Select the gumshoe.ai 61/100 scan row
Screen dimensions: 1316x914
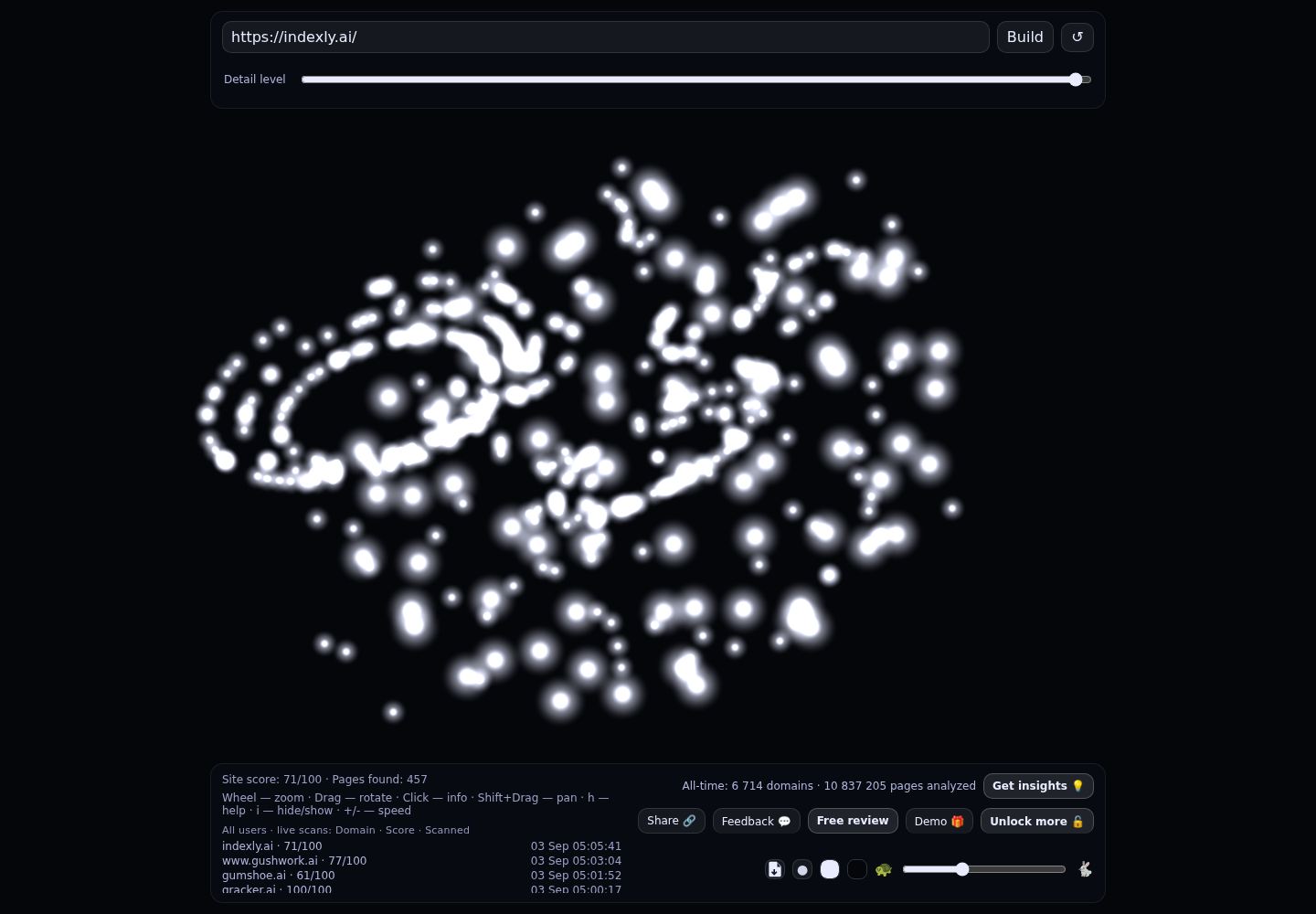coord(421,876)
